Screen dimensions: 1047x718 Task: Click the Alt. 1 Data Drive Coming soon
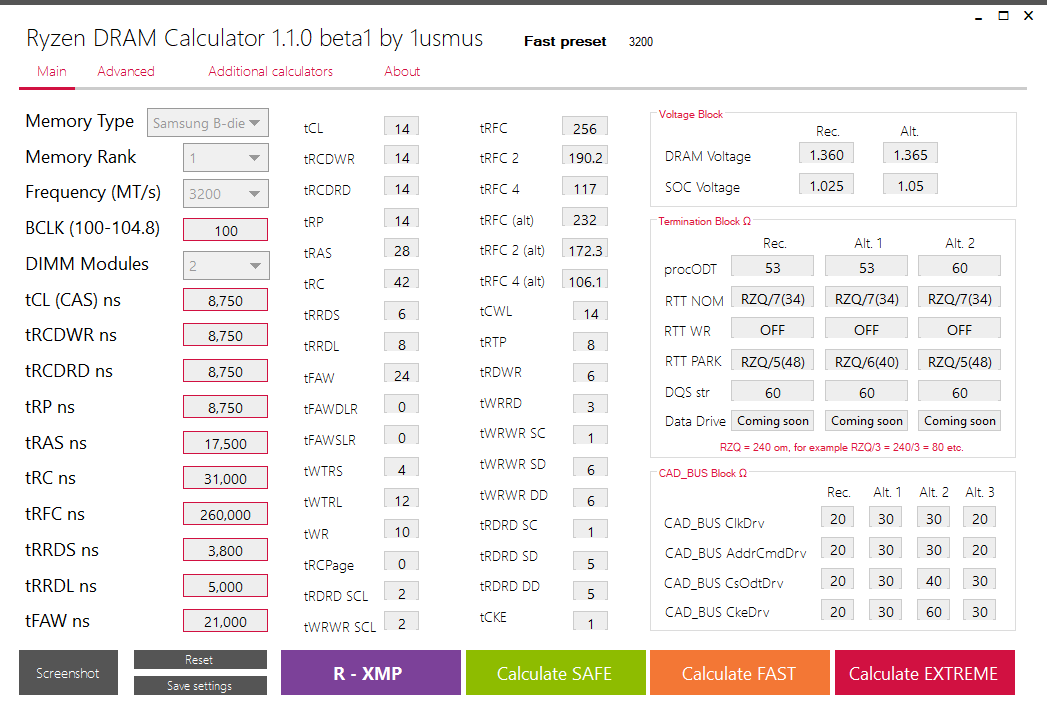(867, 420)
